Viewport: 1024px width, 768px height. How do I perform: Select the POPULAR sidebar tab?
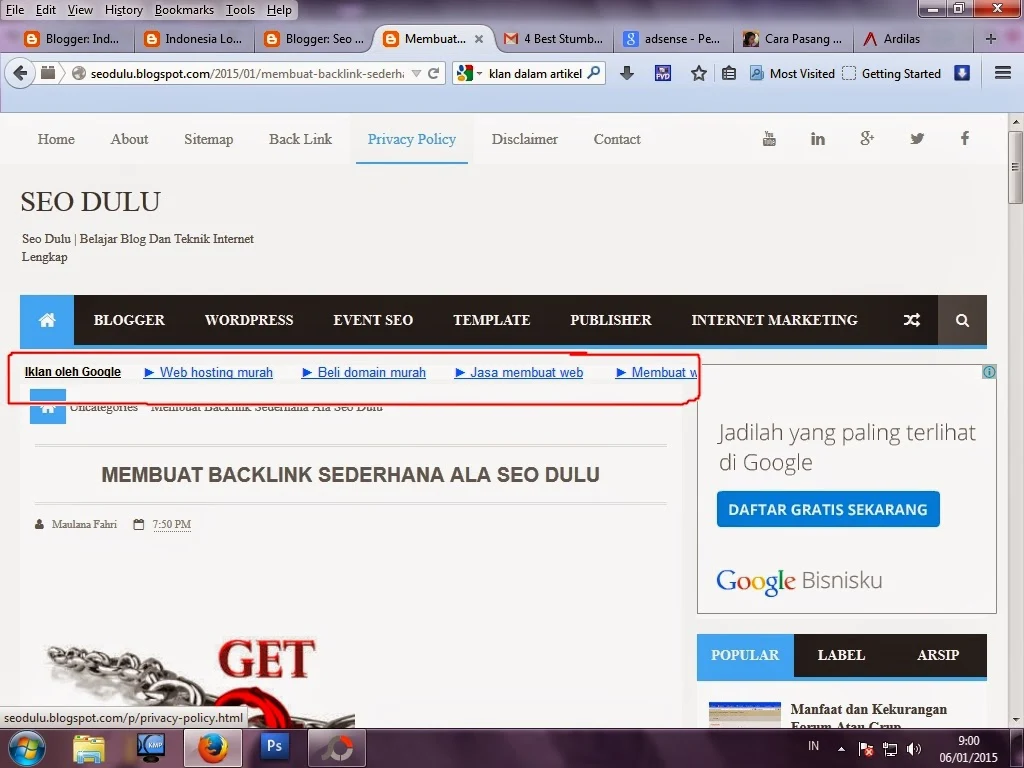(x=745, y=655)
